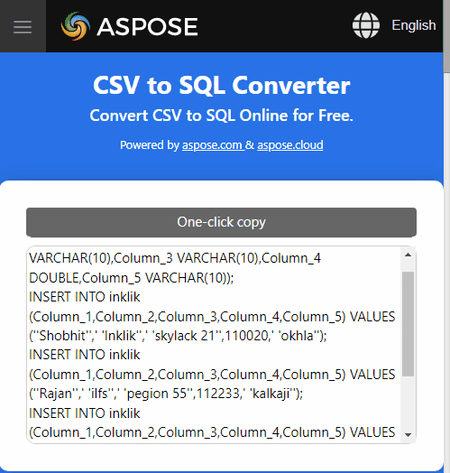Open the English language selector
Screen dimensions: 450x473
(x=414, y=25)
